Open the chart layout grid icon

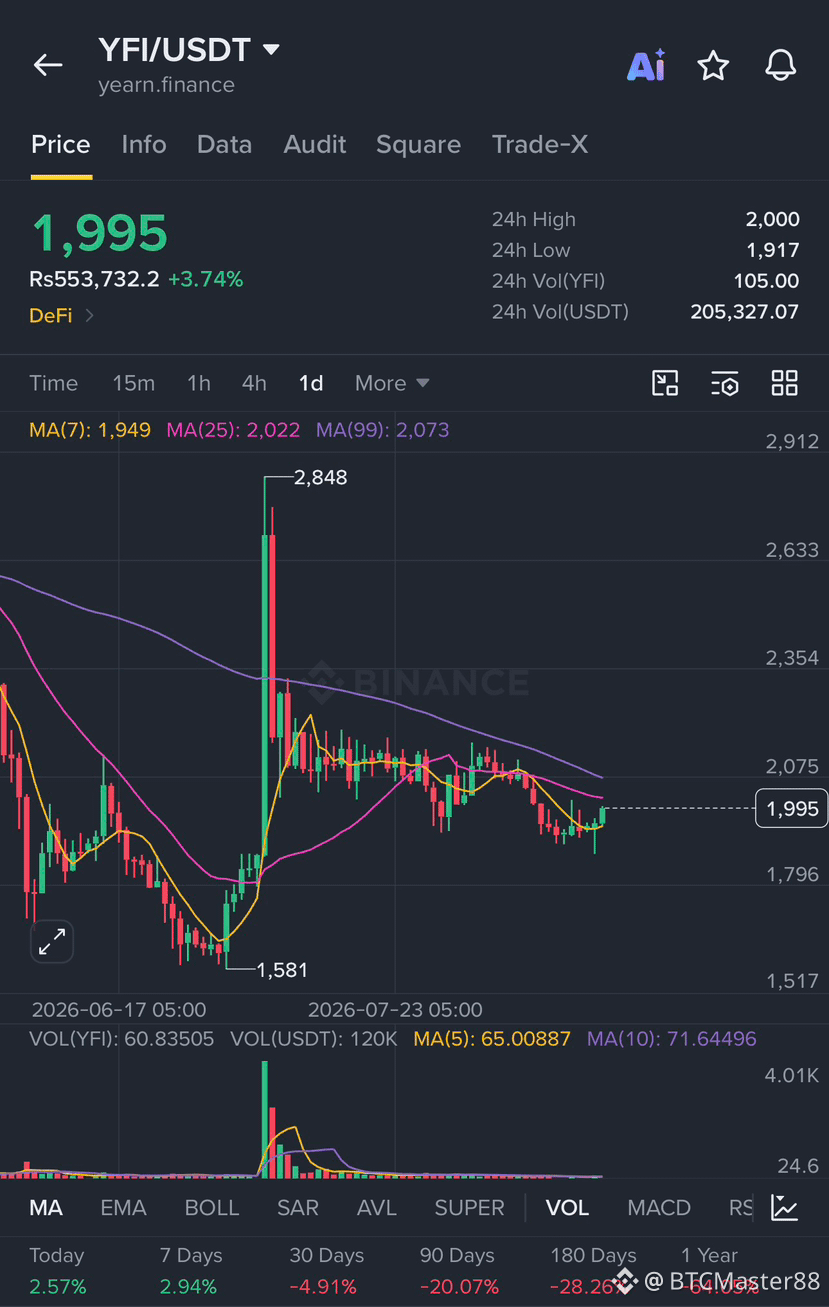(785, 383)
